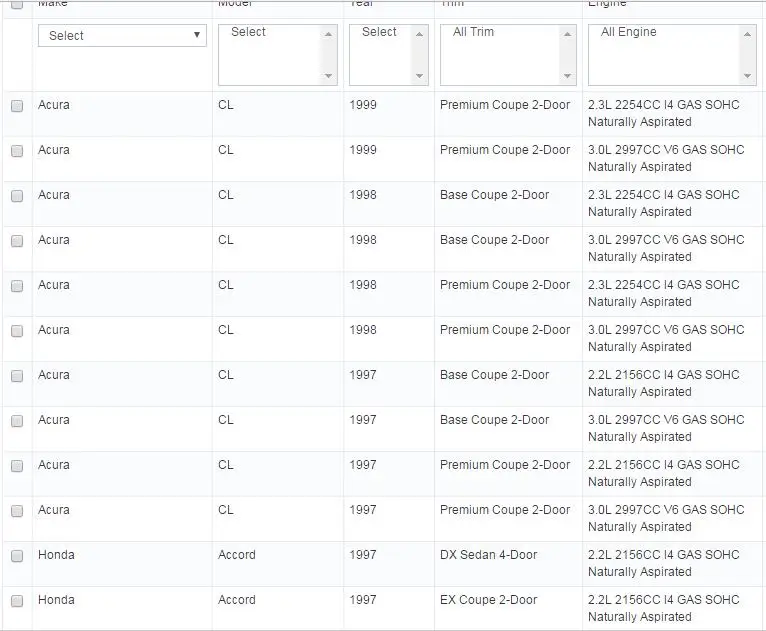Check the 1999 Acura CL 3.0L row checkbox
The height and width of the screenshot is (631, 766).
tap(17, 150)
